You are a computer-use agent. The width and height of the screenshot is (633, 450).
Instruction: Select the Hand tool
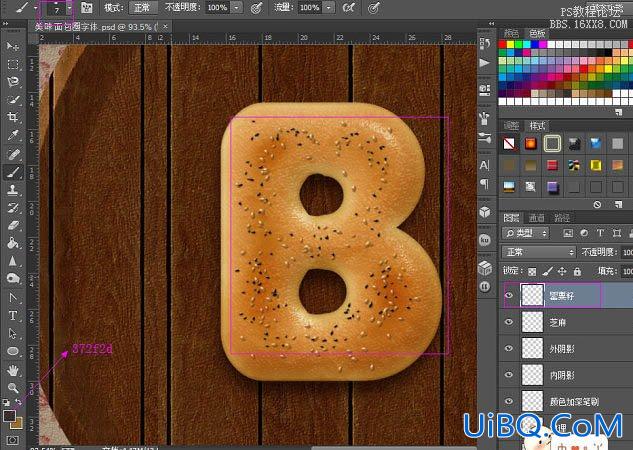pyautogui.click(x=13, y=370)
